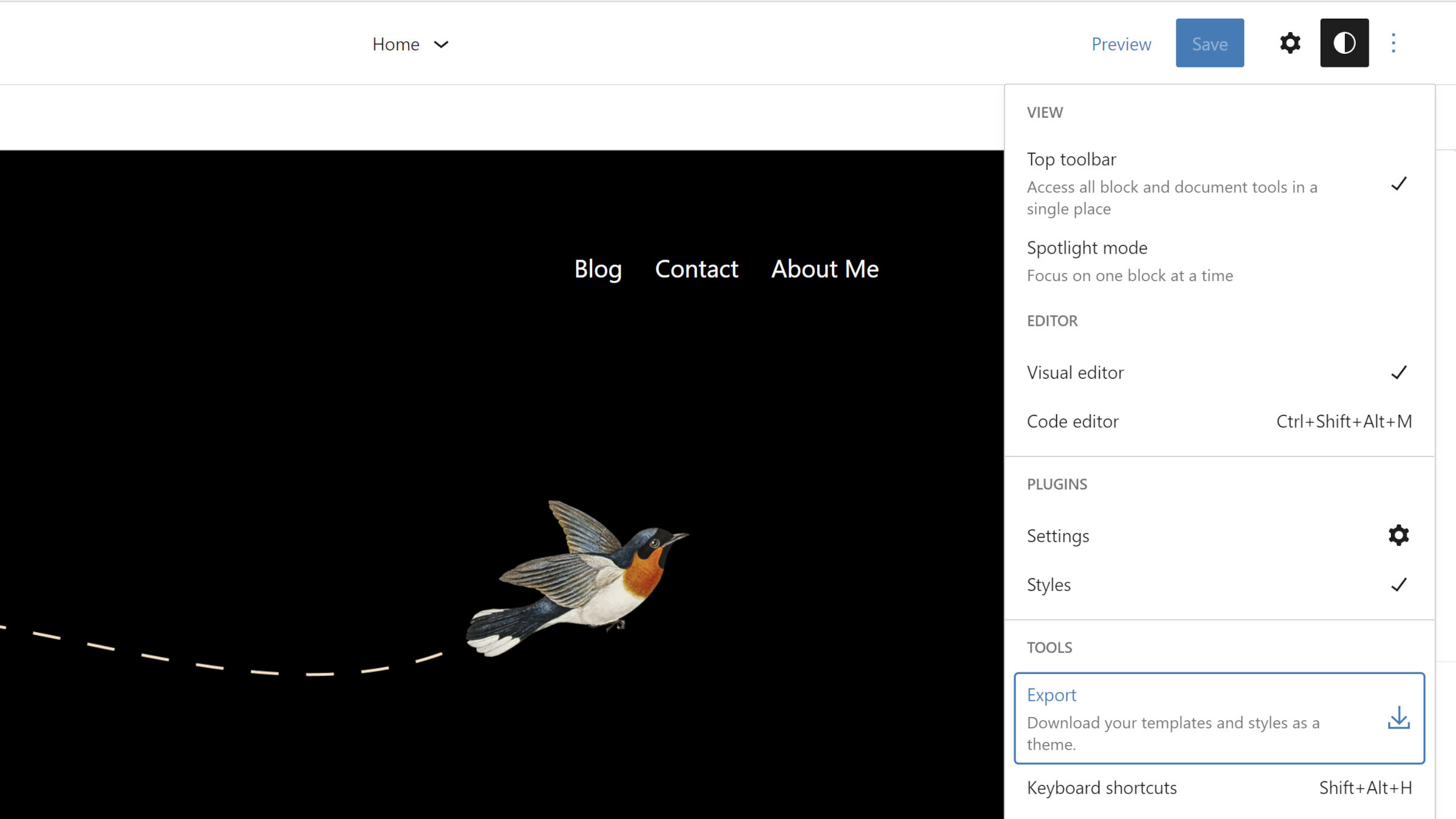
Task: Click the About Me navigation link
Action: (x=824, y=269)
